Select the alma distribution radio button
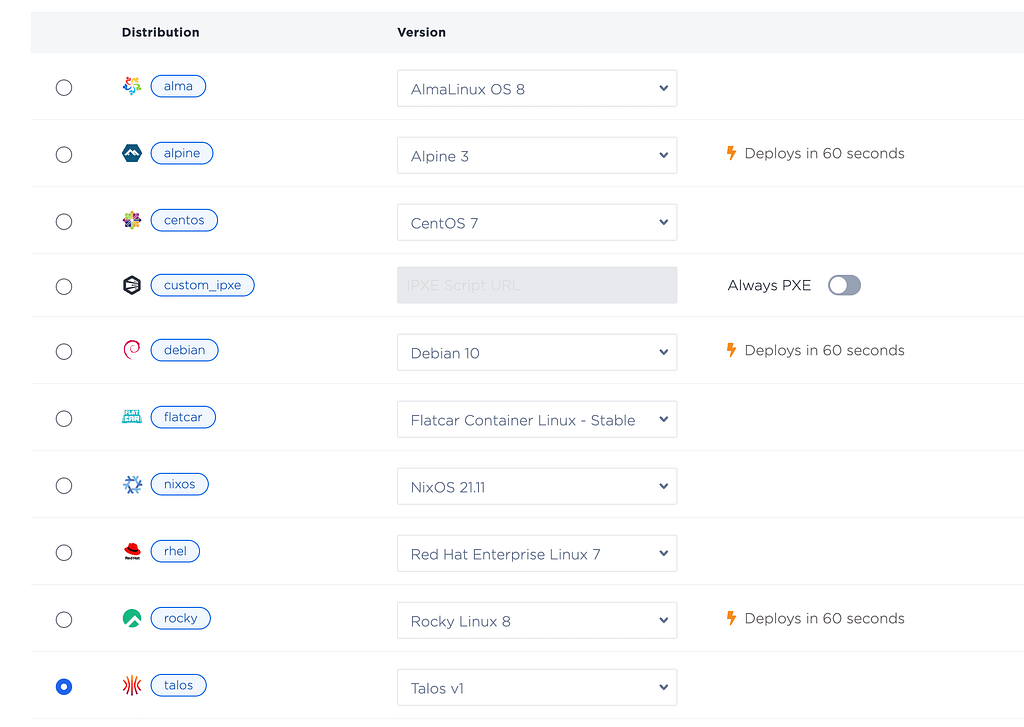 [64, 88]
